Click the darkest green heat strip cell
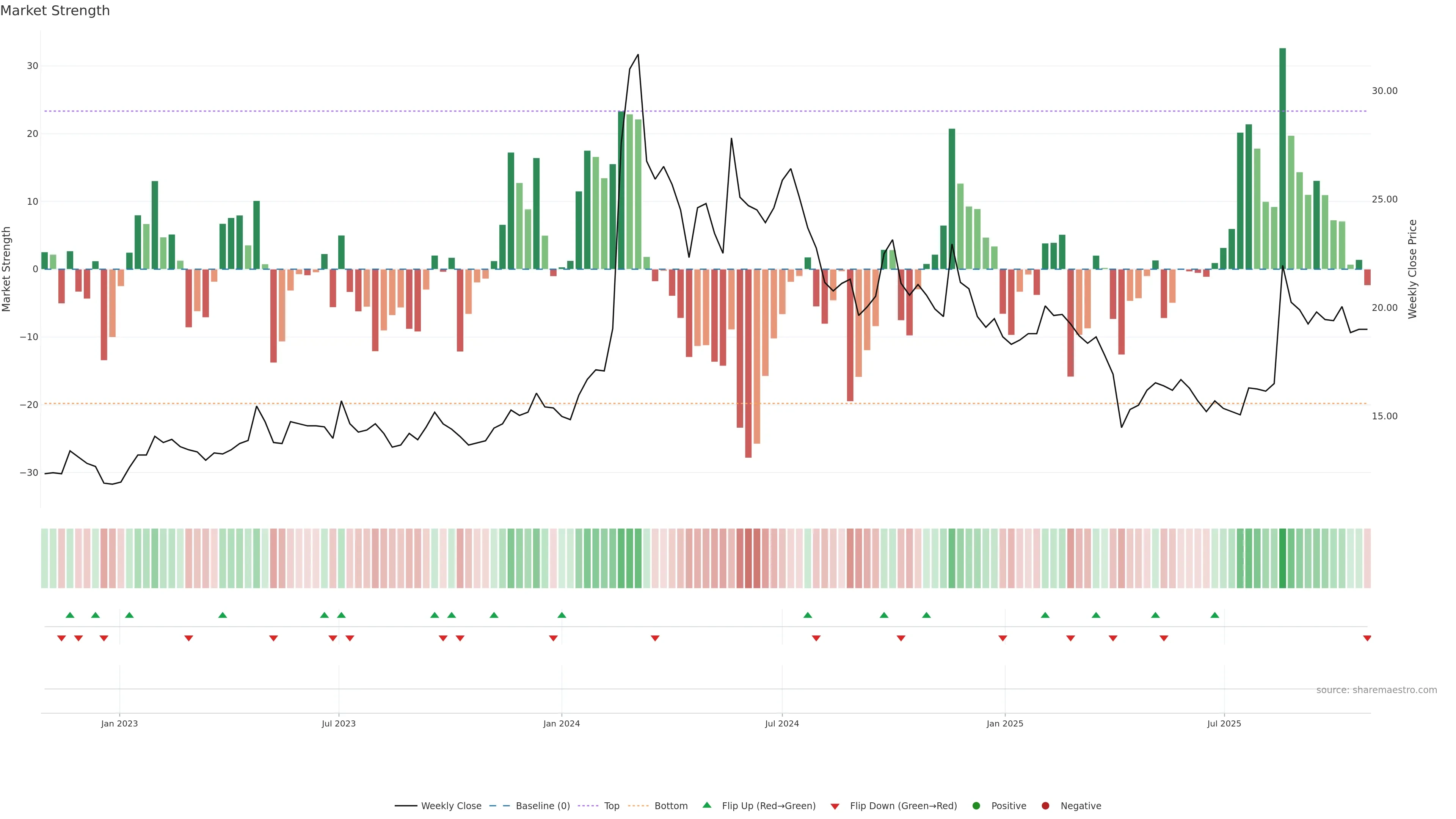This screenshot has height=819, width=1456. coord(1282,558)
